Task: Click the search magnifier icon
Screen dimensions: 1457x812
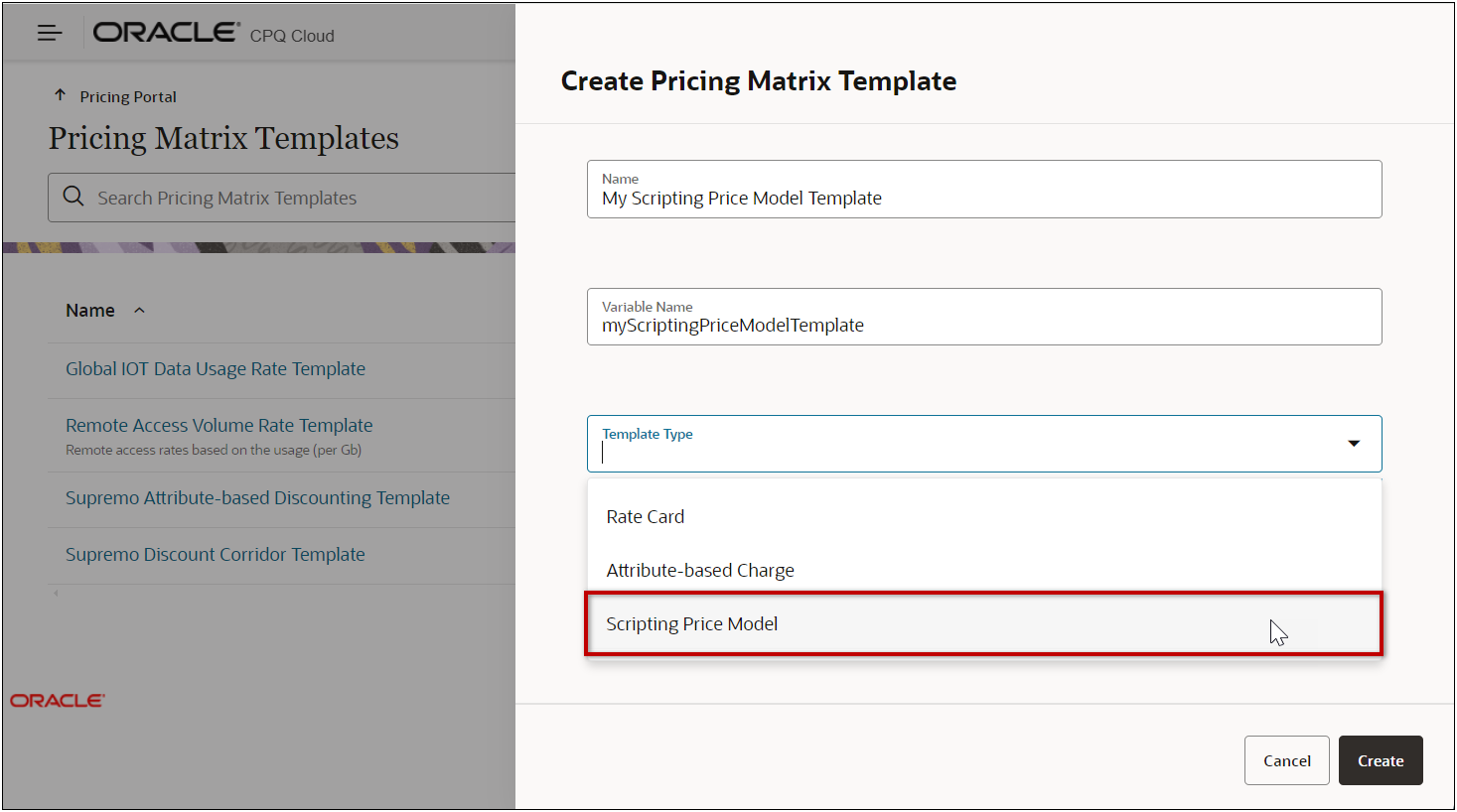Action: (73, 197)
